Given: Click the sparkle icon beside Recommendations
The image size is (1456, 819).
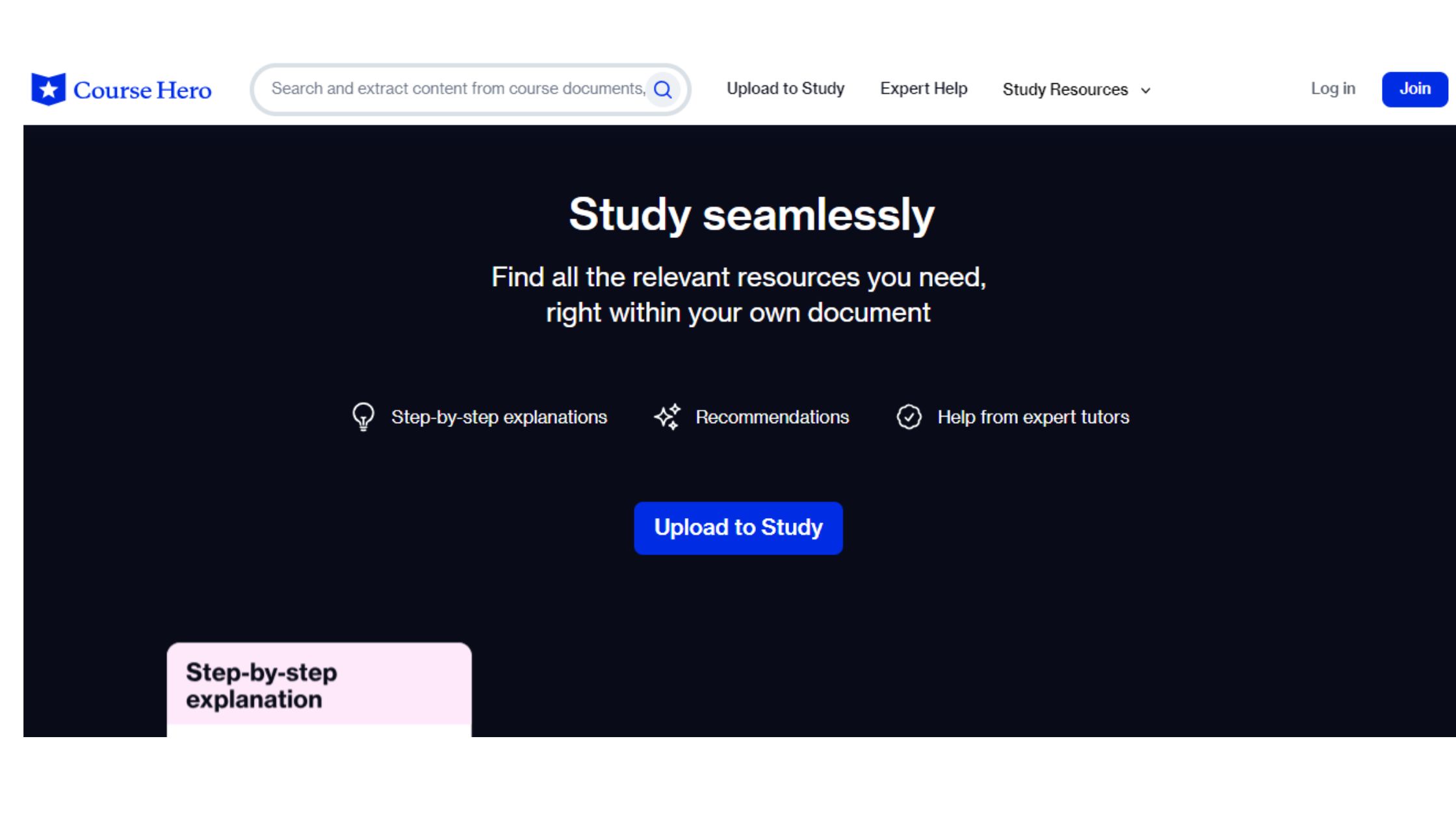Looking at the screenshot, I should 668,417.
